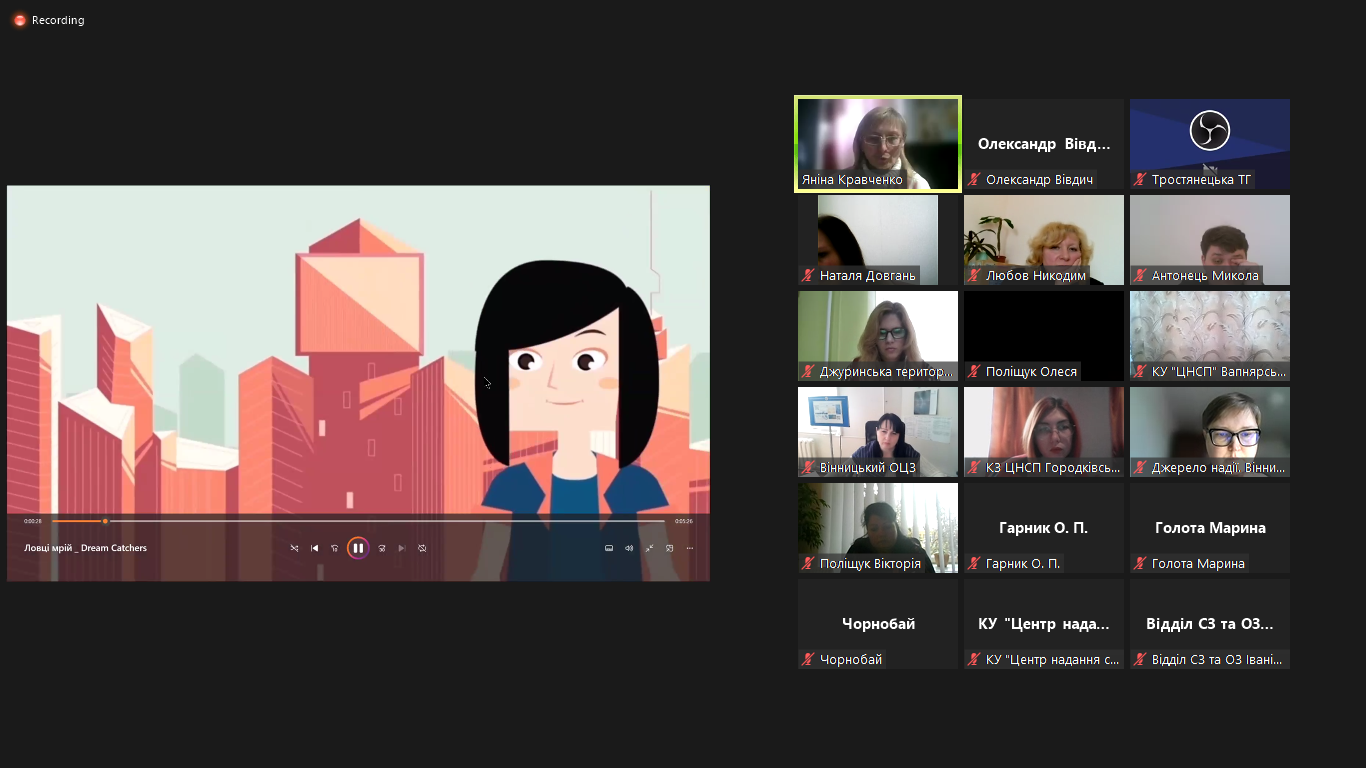Seek to the middle of the video progress bar
The height and width of the screenshot is (768, 1366).
358,521
